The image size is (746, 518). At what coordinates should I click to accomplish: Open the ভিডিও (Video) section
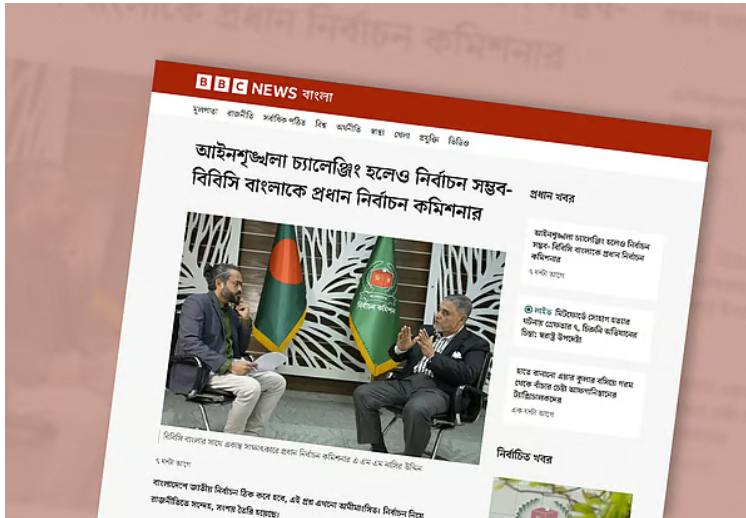click(458, 142)
